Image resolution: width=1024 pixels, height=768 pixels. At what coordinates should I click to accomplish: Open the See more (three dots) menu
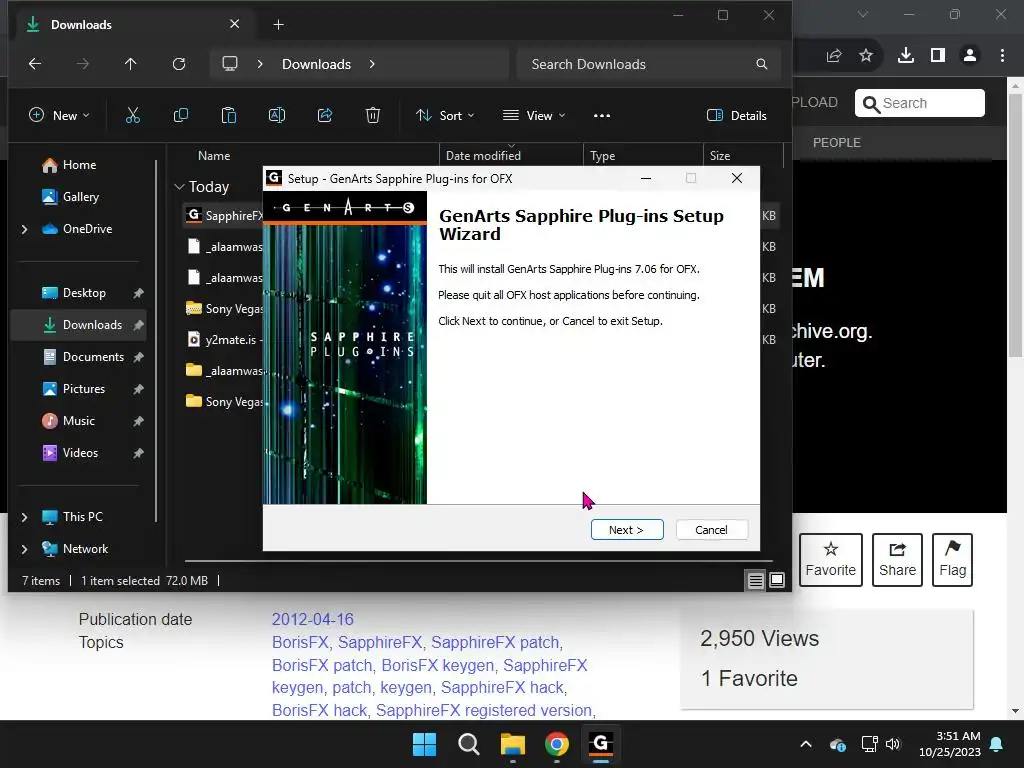[601, 116]
